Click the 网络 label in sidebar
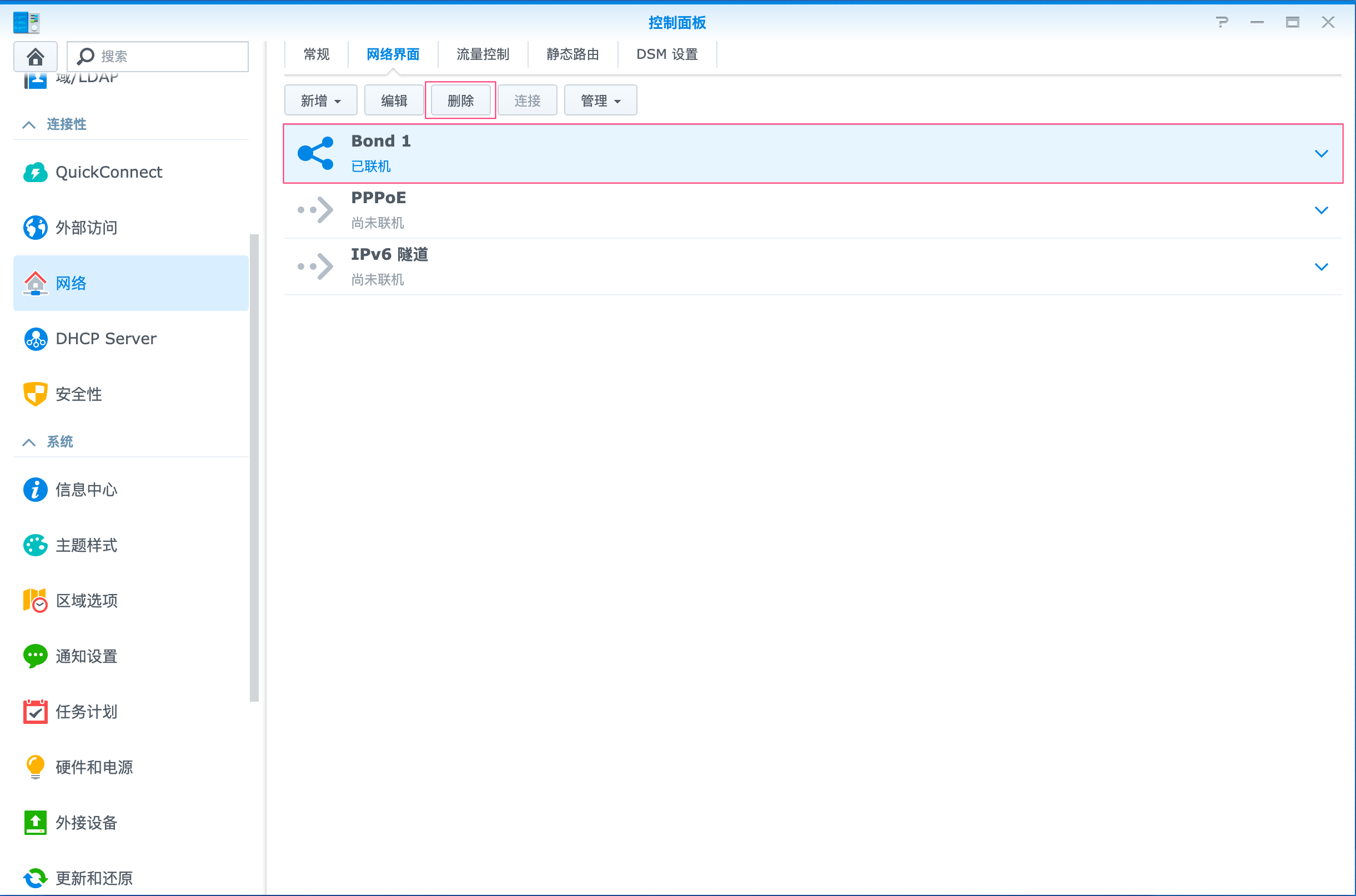The image size is (1356, 896). tap(72, 283)
